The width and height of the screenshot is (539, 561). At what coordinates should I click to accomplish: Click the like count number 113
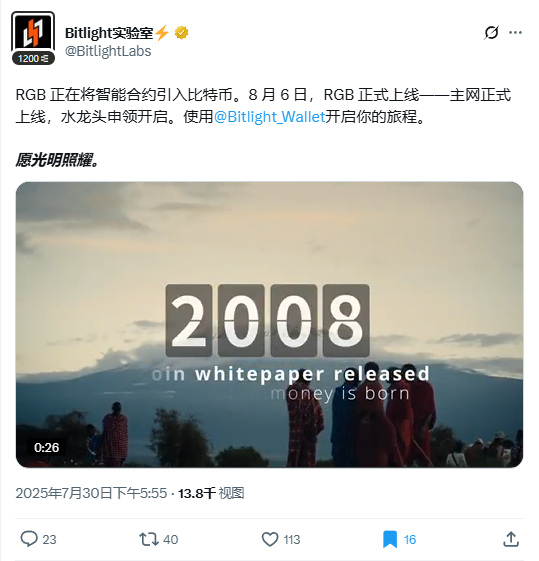[x=291, y=540]
